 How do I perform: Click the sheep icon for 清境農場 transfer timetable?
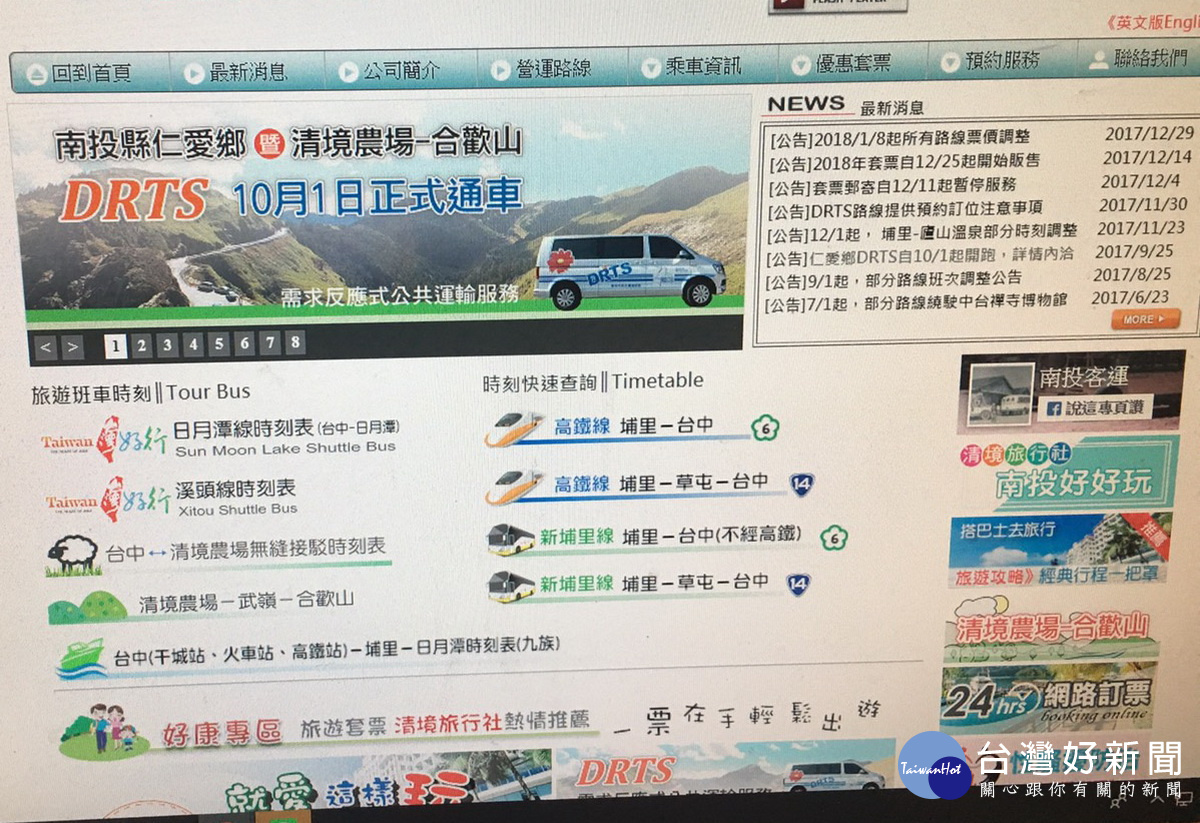click(72, 555)
